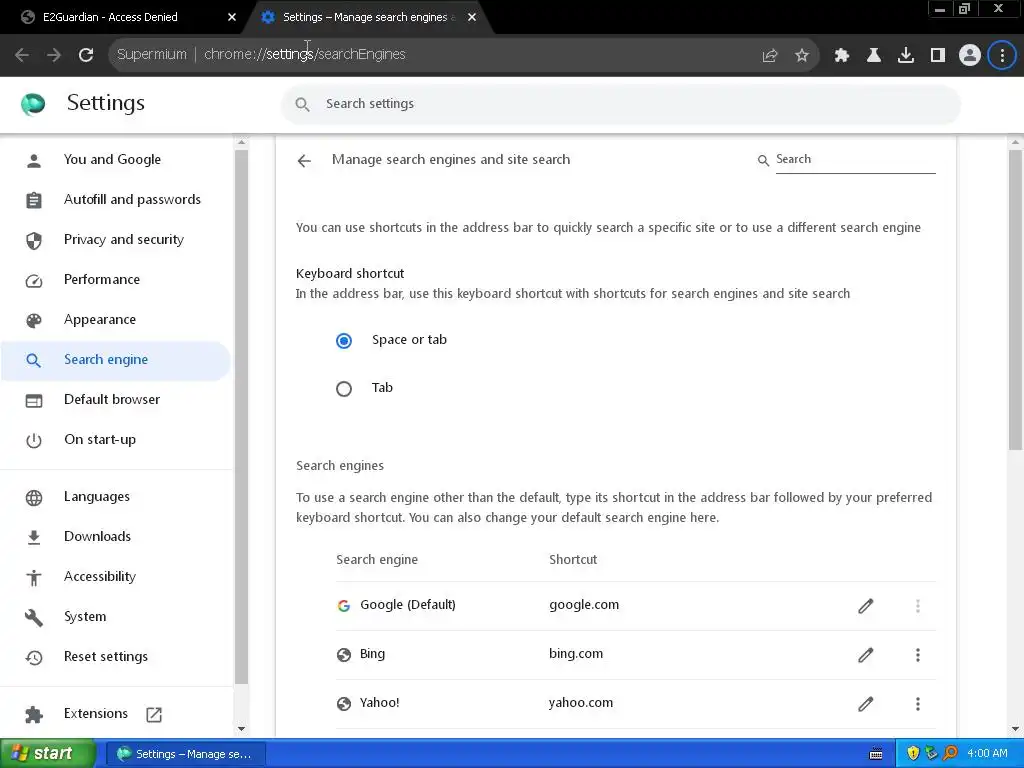Image resolution: width=1024 pixels, height=768 pixels.
Task: Click the sidebar scrollbar up arrow
Action: point(242,142)
